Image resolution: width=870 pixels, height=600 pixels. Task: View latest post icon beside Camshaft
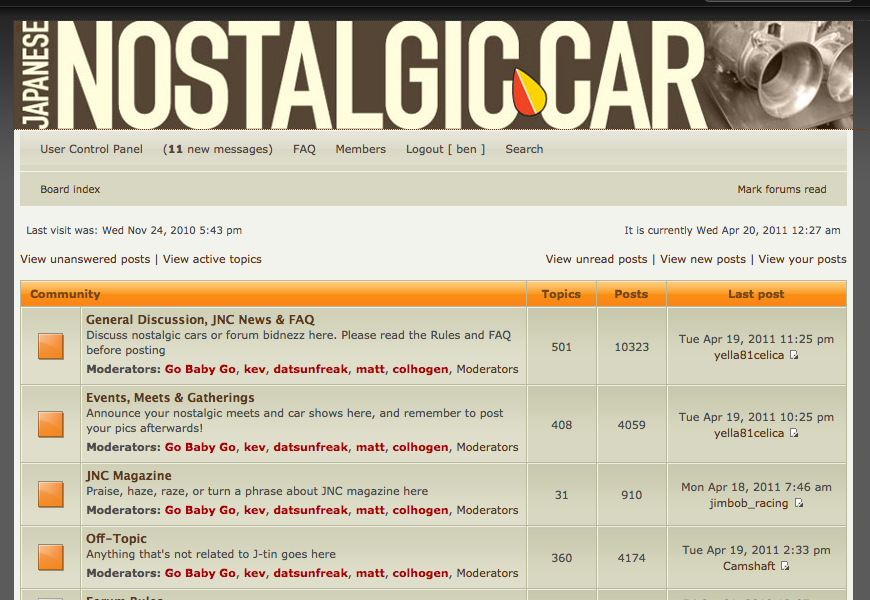(785, 566)
